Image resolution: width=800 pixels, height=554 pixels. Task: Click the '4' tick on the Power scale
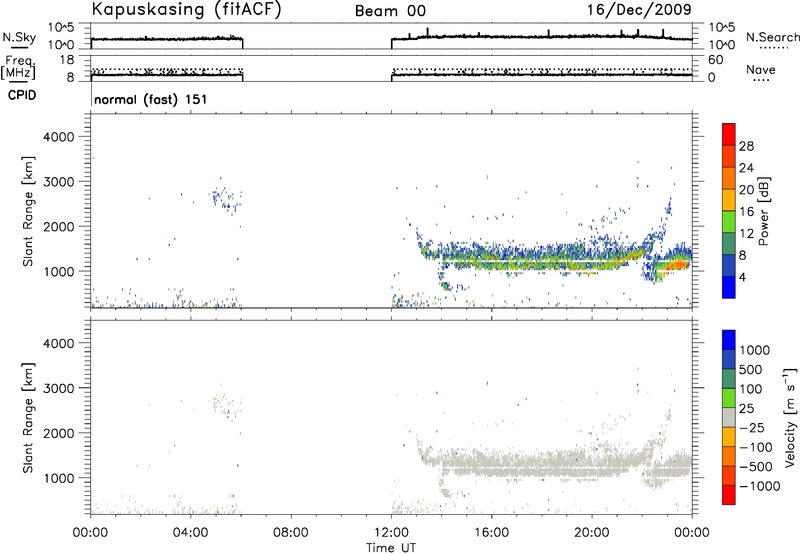(x=742, y=277)
